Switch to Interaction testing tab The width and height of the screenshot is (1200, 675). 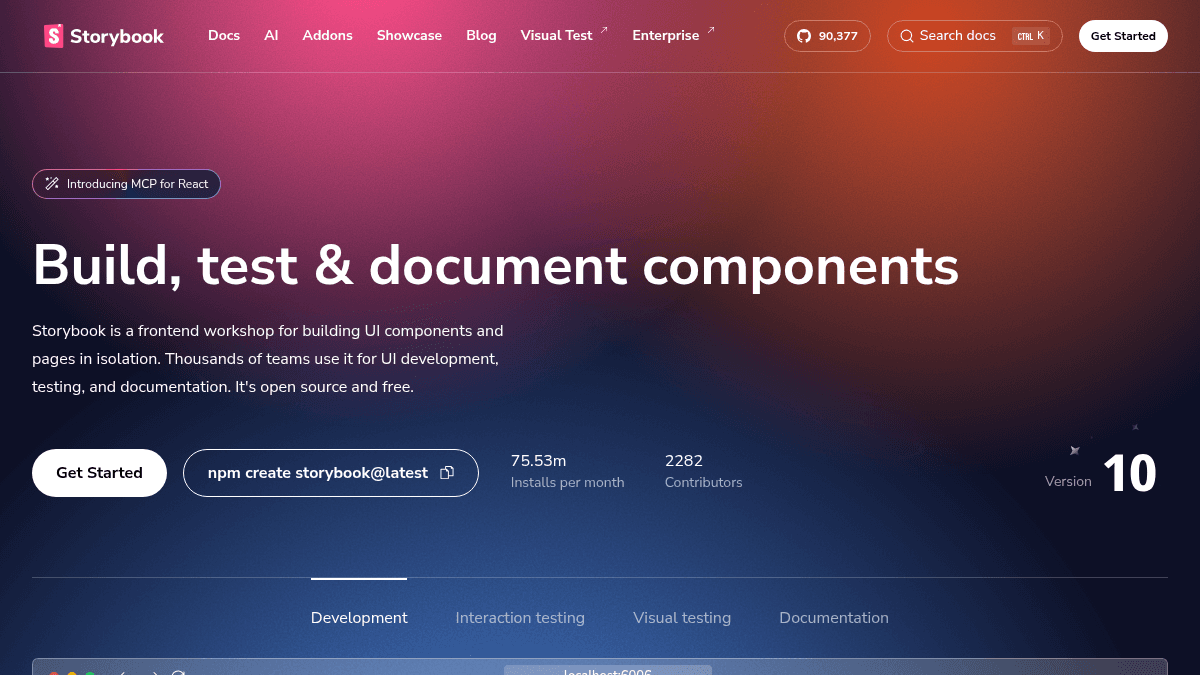tap(520, 617)
